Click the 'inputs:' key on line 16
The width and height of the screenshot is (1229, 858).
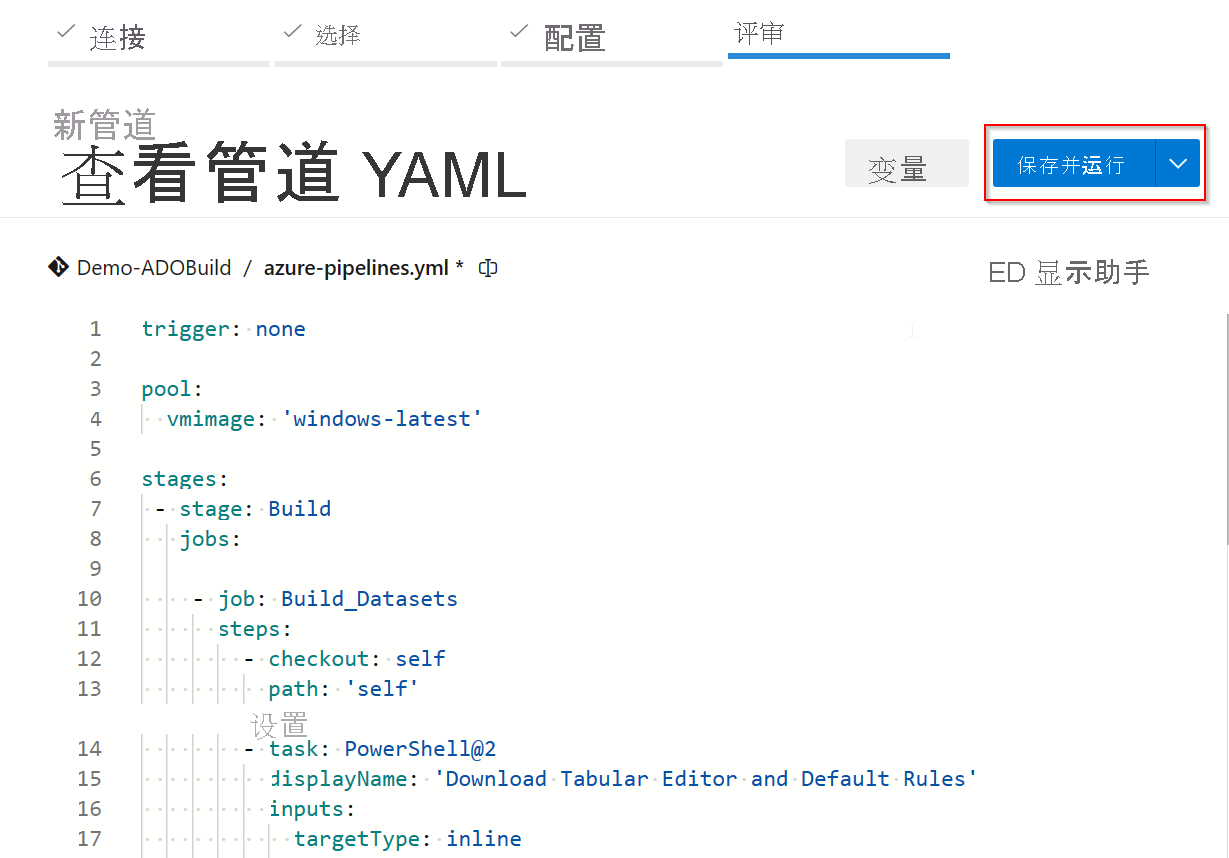point(312,809)
